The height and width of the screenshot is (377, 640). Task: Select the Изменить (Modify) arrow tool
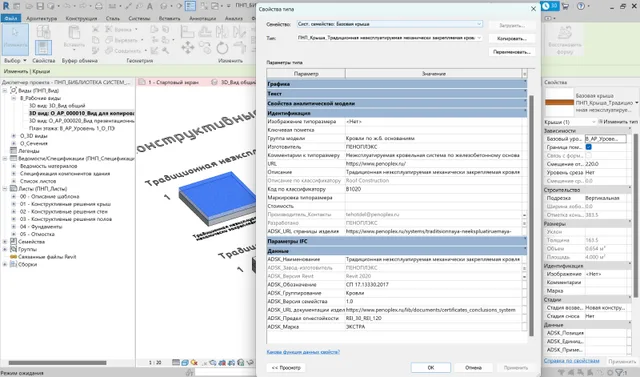click(16, 39)
